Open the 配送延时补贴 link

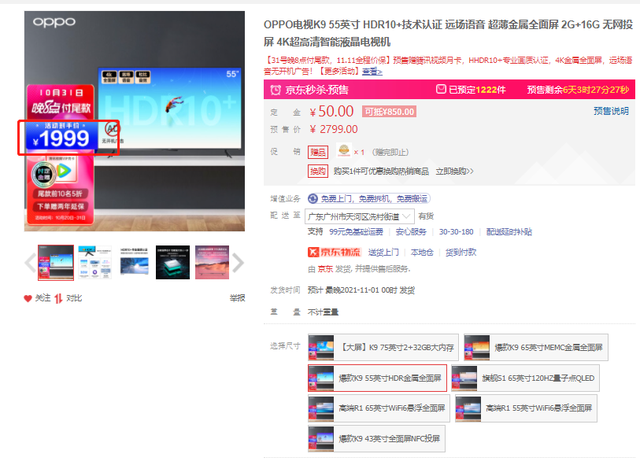[509, 232]
